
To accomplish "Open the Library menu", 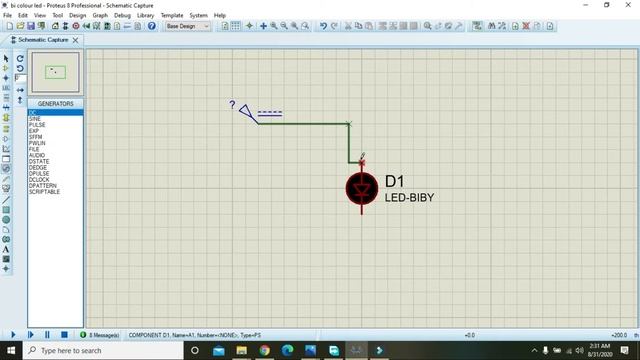I will 145,15.
